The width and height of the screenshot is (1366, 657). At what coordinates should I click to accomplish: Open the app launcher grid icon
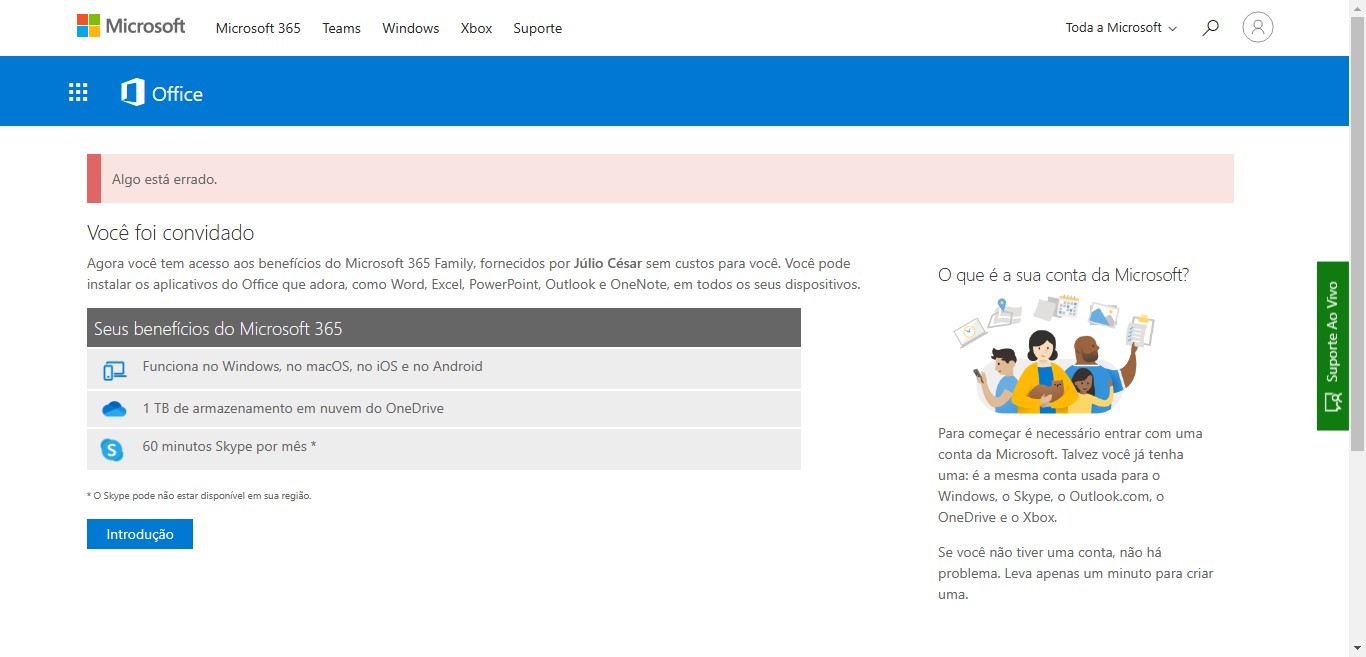(78, 93)
